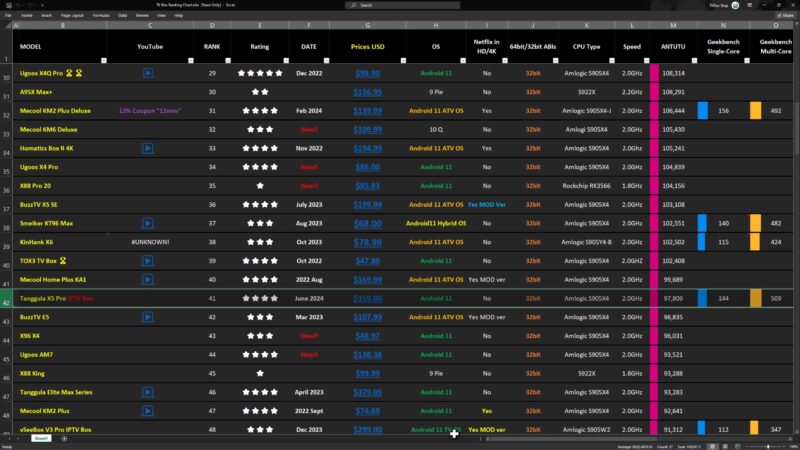The image size is (800, 450).
Task: Open the $47.80 price link for TOX3 TV Box
Action: [x=367, y=261]
